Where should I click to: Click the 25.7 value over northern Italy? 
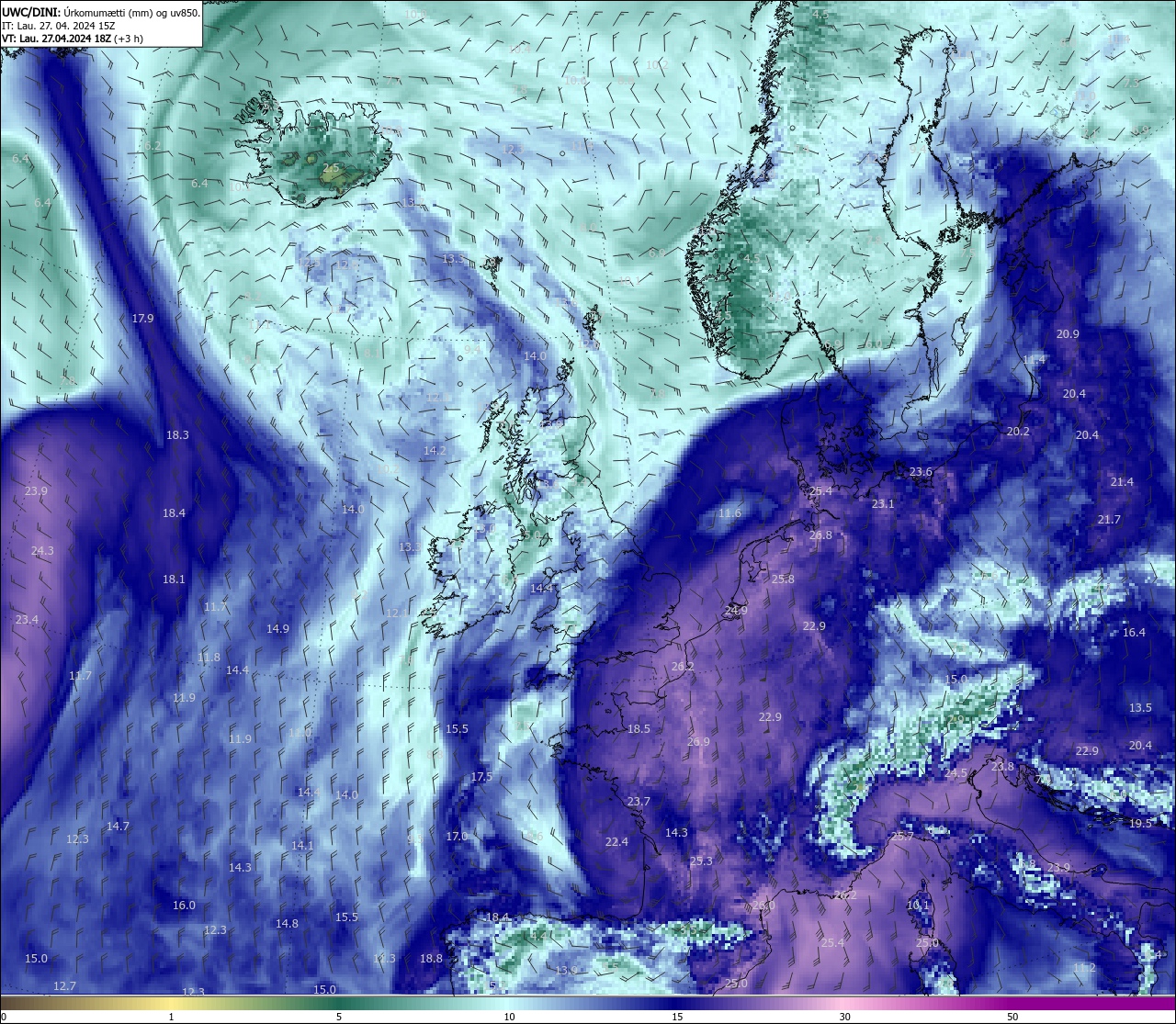902,837
